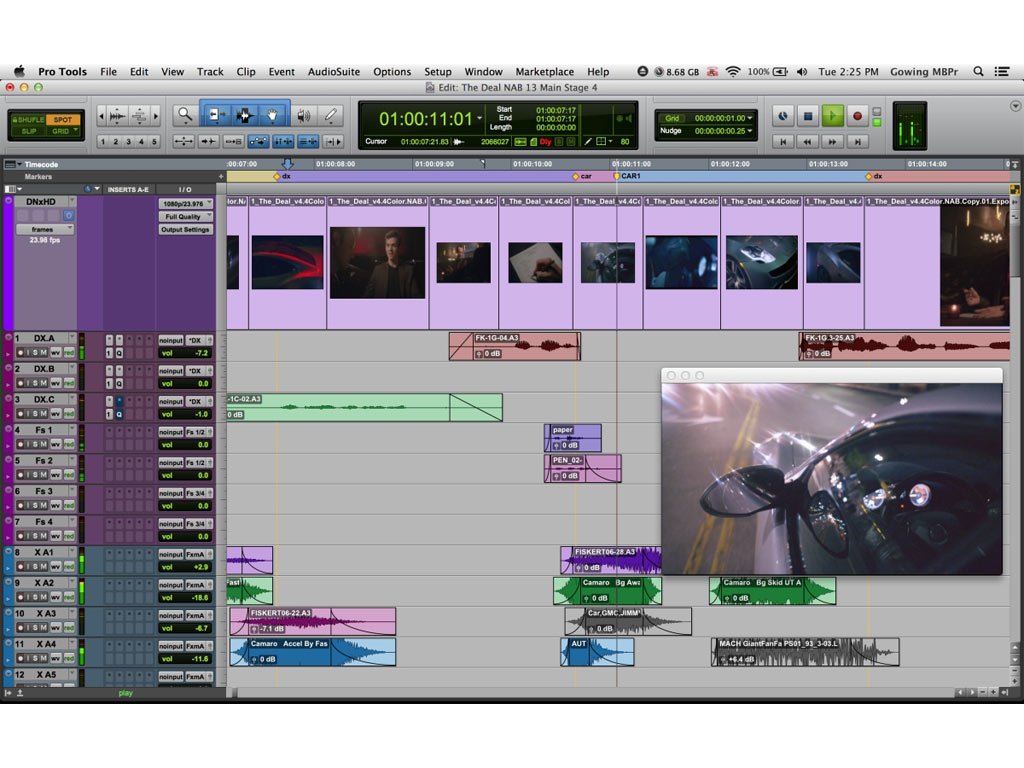The image size is (1024, 768).
Task: Open the AudioSuite menu
Action: 333,72
